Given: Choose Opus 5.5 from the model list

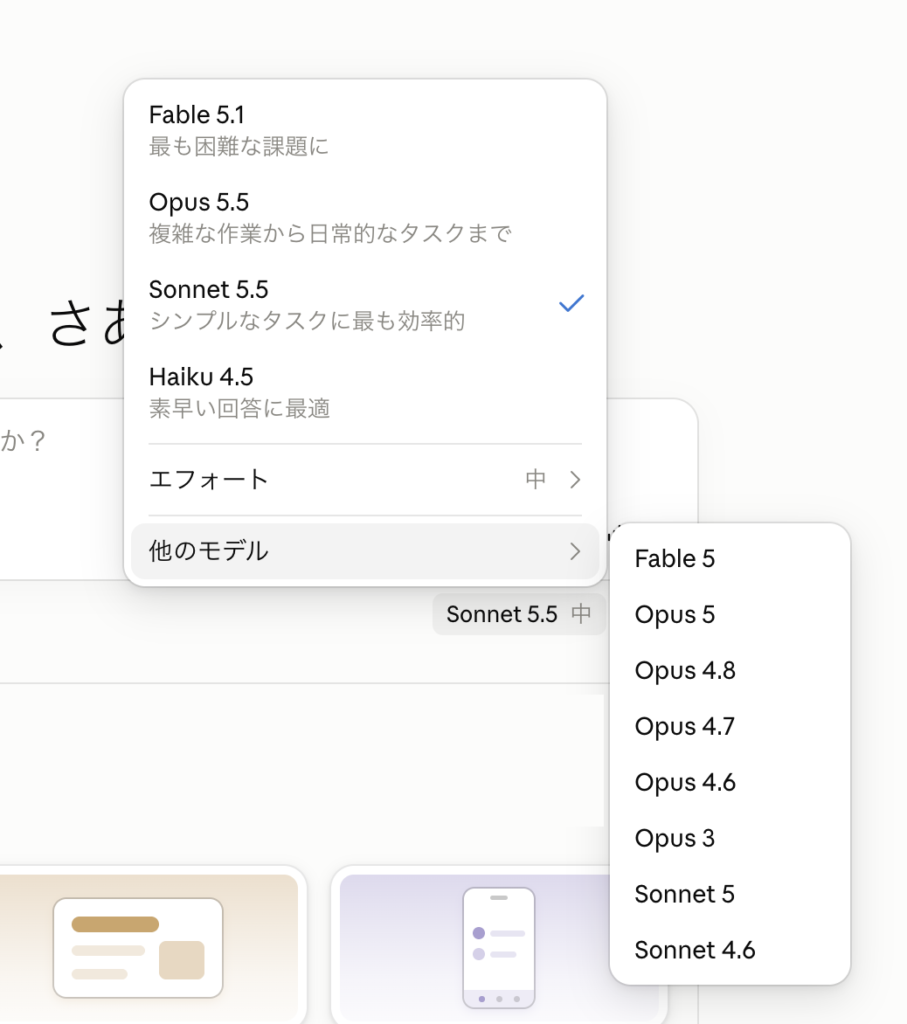Looking at the screenshot, I should click(x=365, y=217).
